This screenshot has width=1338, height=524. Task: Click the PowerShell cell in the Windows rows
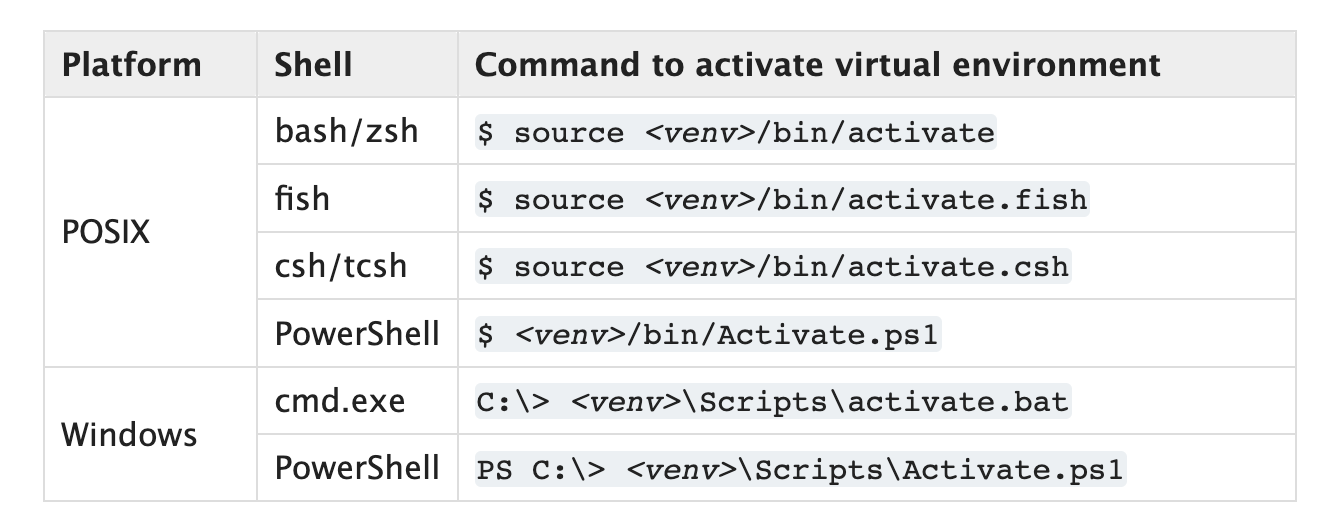pyautogui.click(x=357, y=467)
